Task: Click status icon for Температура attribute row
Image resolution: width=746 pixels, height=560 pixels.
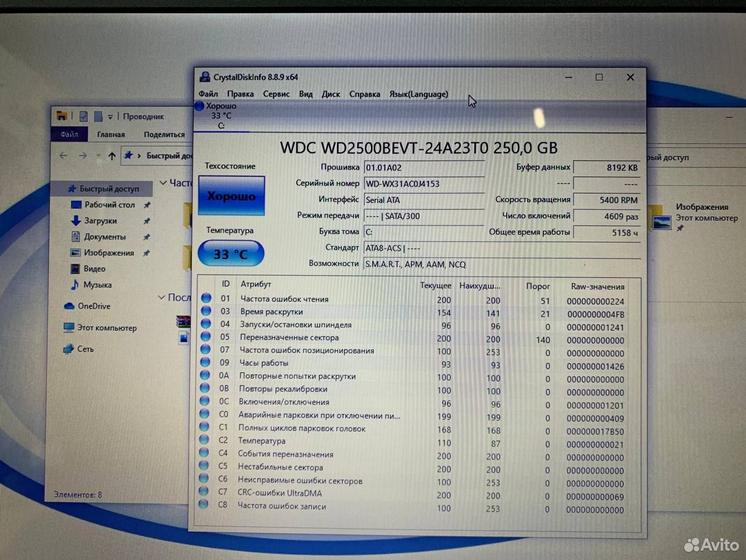Action: (204, 440)
